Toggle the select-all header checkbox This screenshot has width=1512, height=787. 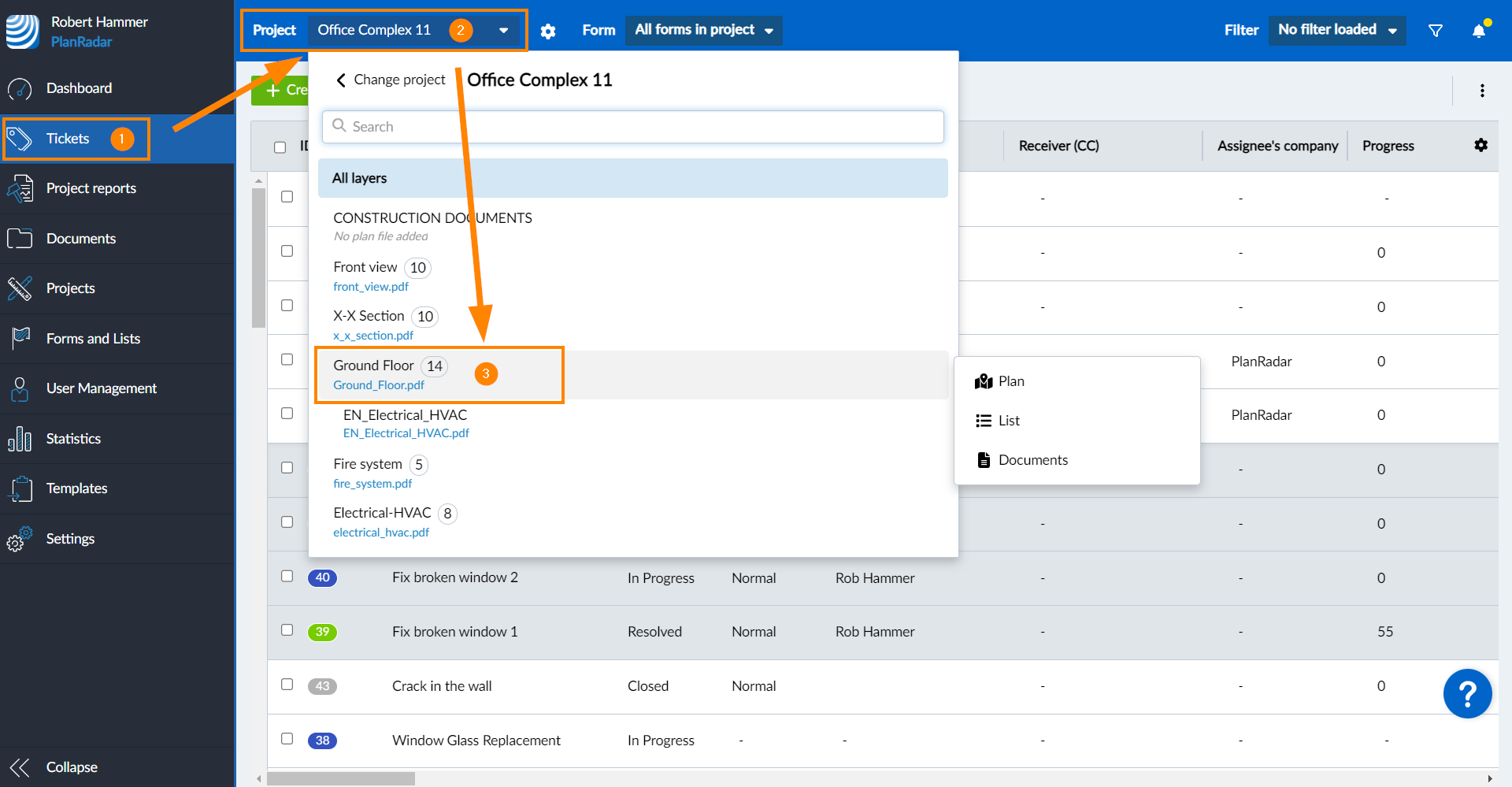click(280, 147)
